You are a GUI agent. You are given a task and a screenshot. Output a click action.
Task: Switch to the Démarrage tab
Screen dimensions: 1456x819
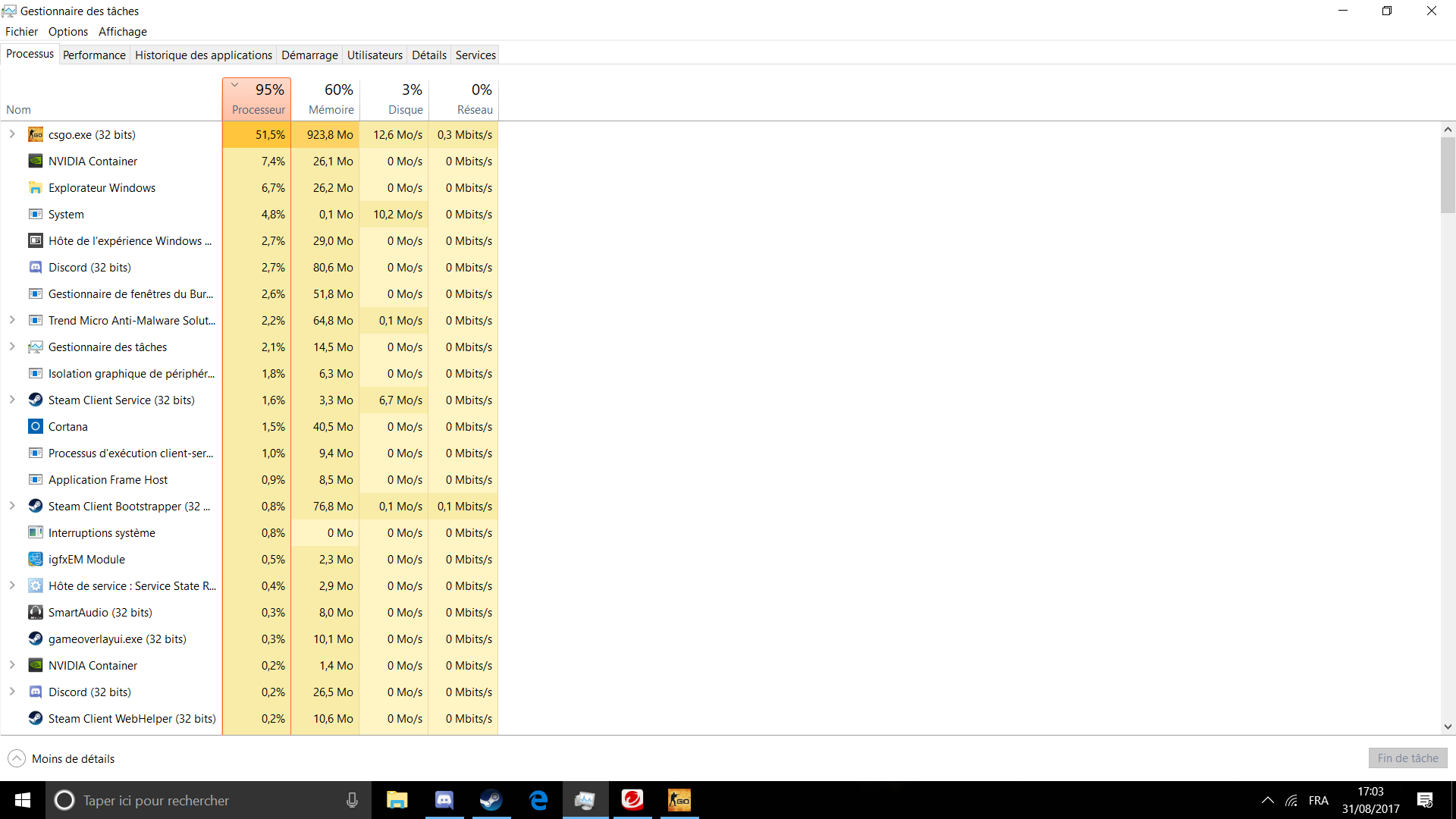click(309, 55)
